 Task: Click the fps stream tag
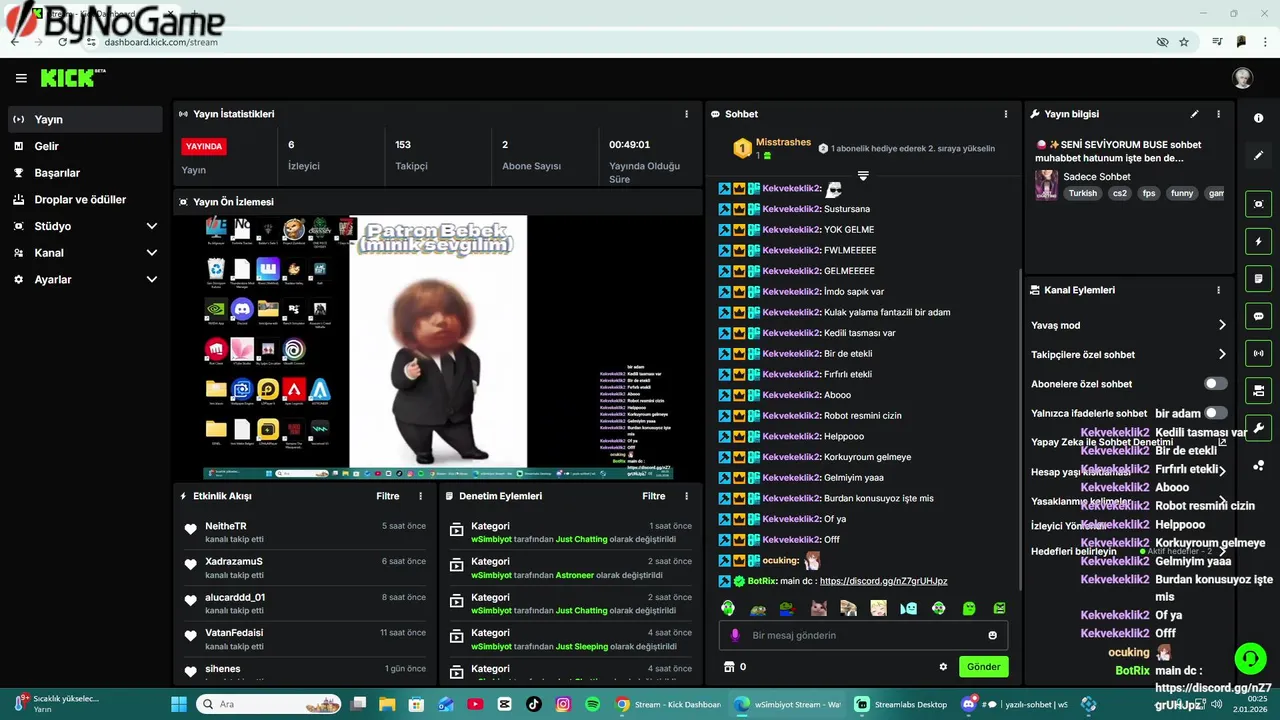[x=1148, y=193]
